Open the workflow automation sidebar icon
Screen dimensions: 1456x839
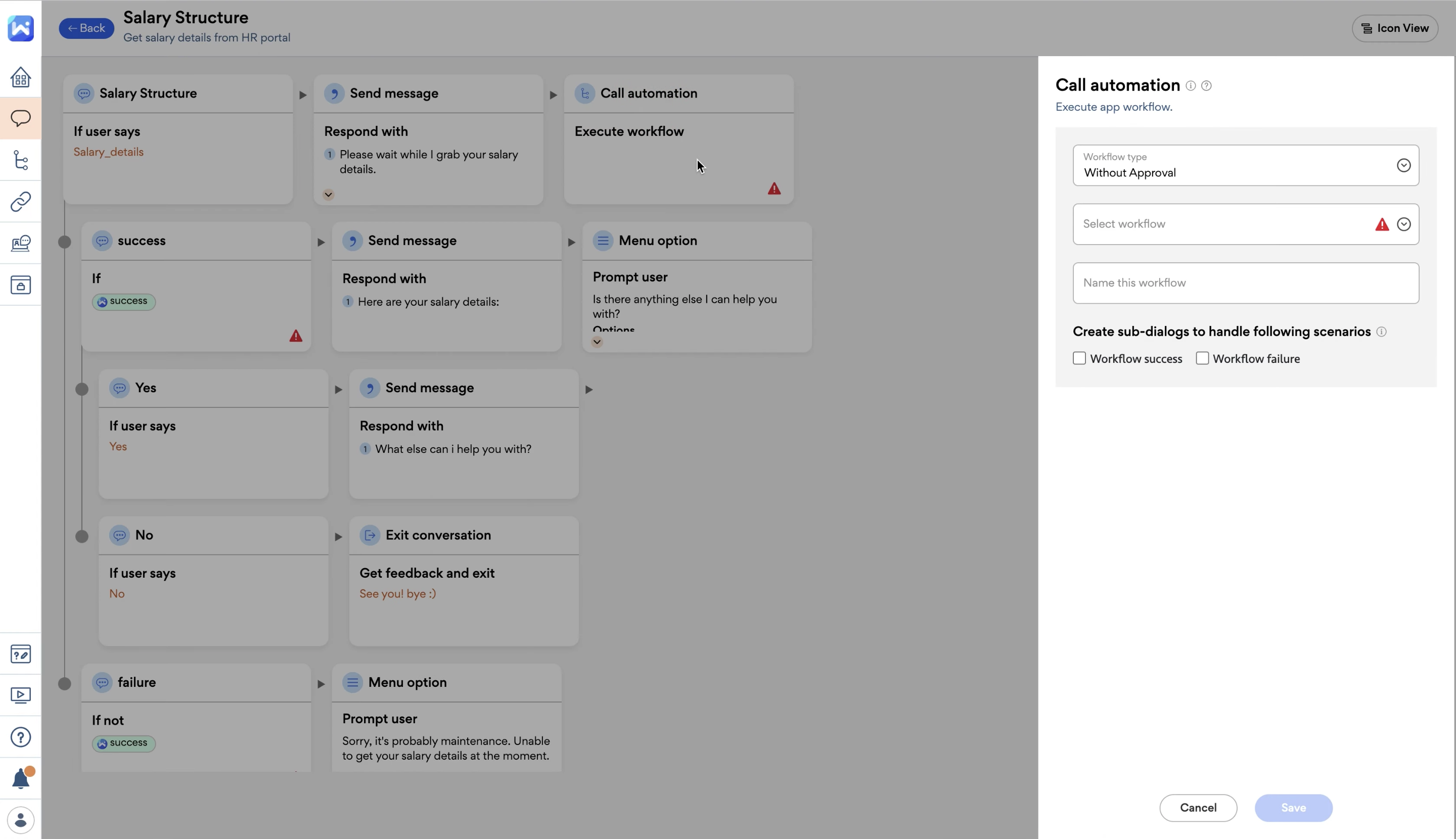point(21,160)
